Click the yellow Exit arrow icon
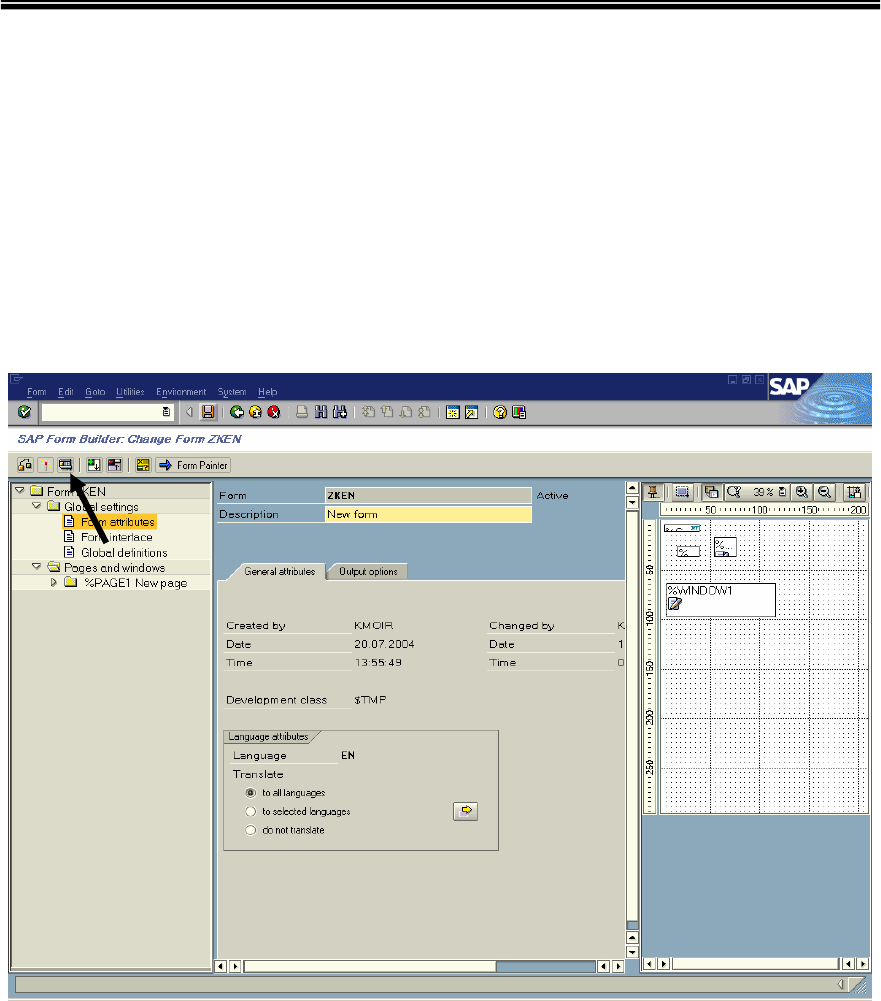Screen dimensions: 881x1001 pos(255,412)
